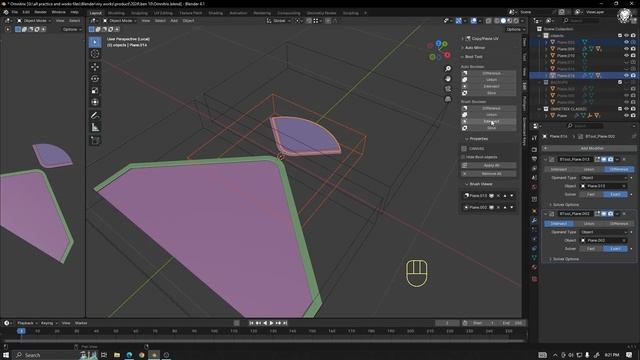Screen dimensions: 640x360
Task: Open the Modifiers wrench tab in Properties
Action: 534,220
